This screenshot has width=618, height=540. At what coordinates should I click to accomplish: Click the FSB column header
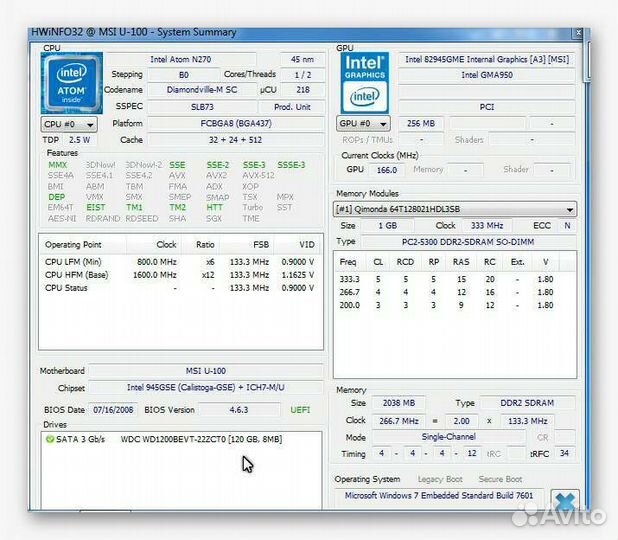247,245
